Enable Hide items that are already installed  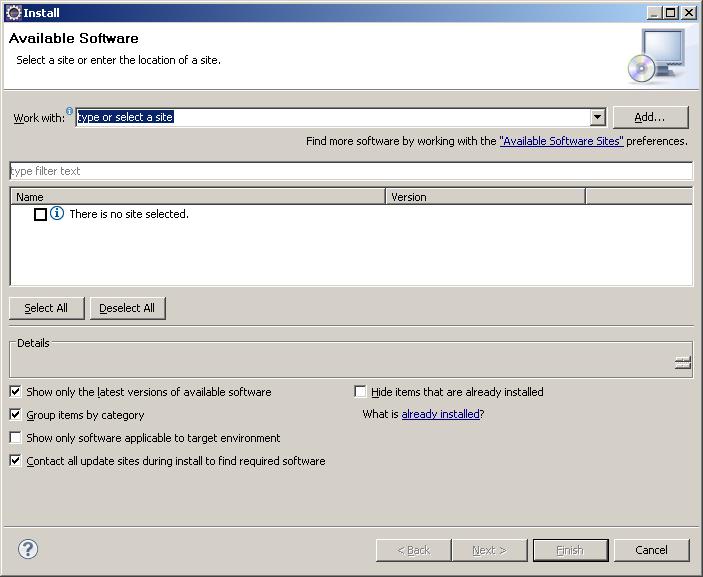[x=361, y=392]
